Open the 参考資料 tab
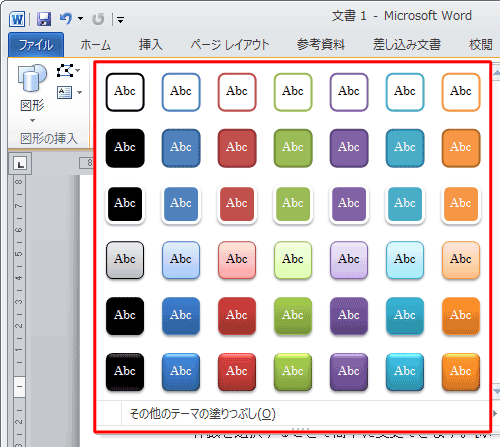This screenshot has height=447, width=500. 321,45
